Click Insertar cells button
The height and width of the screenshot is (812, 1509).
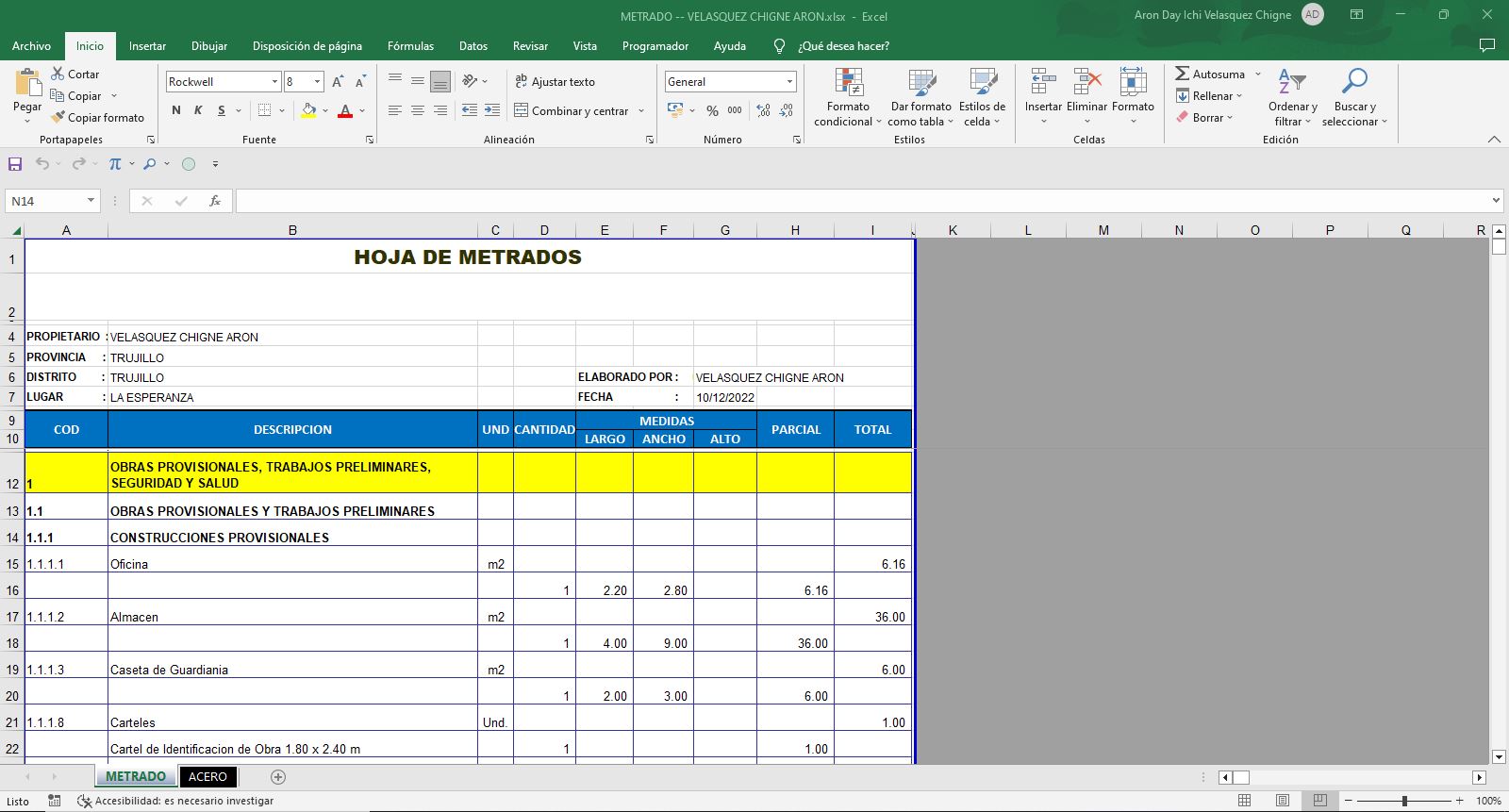click(1043, 95)
